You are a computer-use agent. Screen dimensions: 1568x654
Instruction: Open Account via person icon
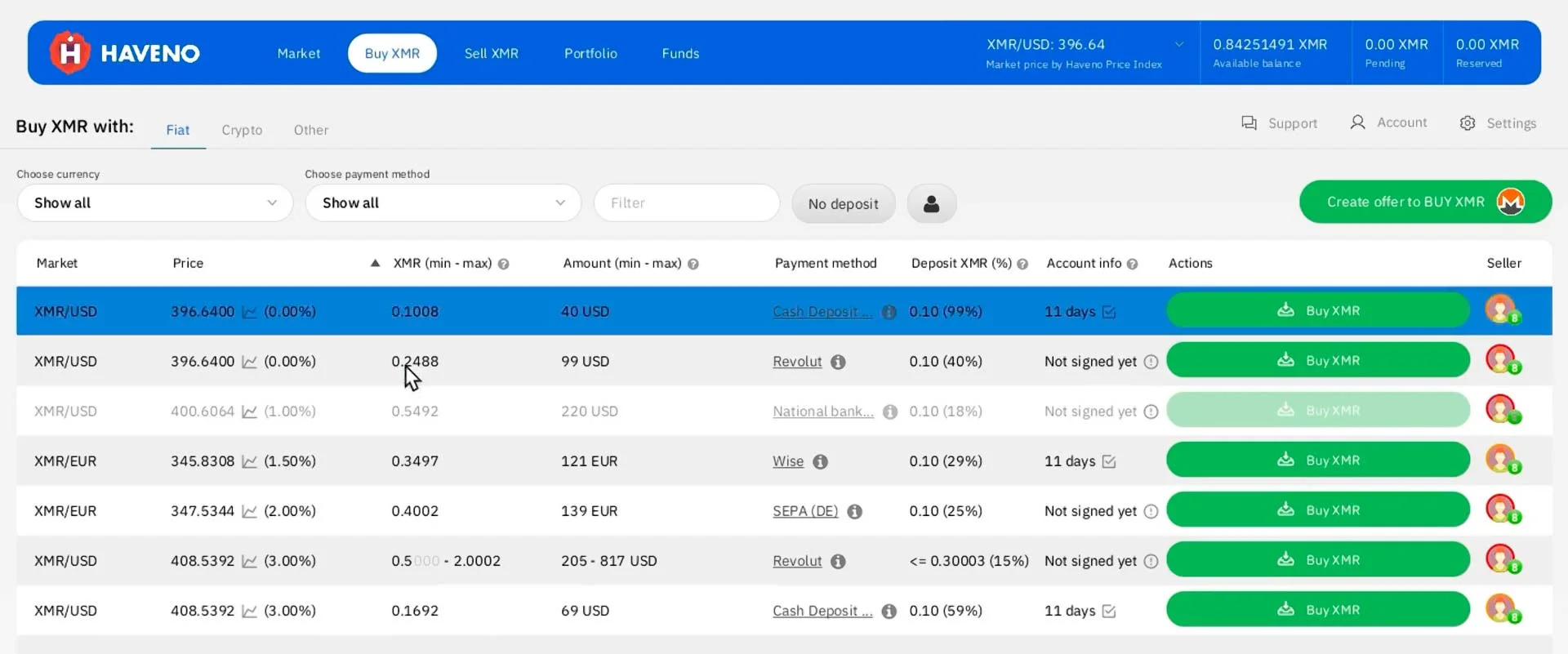pyautogui.click(x=1357, y=122)
